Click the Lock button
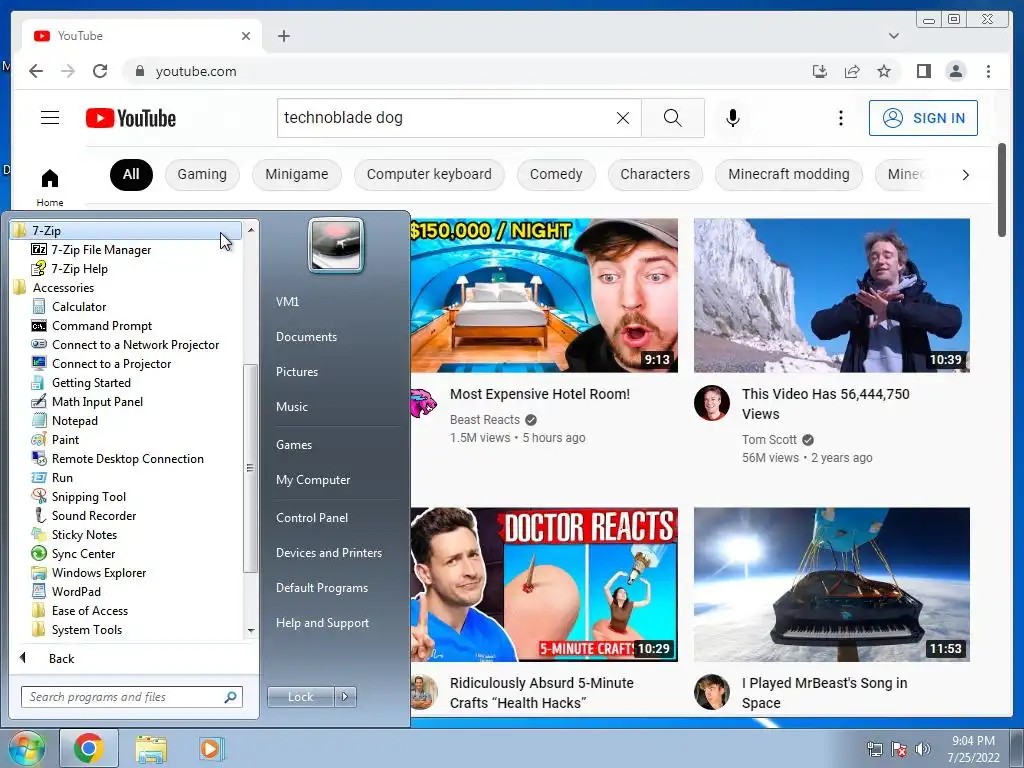The image size is (1024, 768). point(300,696)
